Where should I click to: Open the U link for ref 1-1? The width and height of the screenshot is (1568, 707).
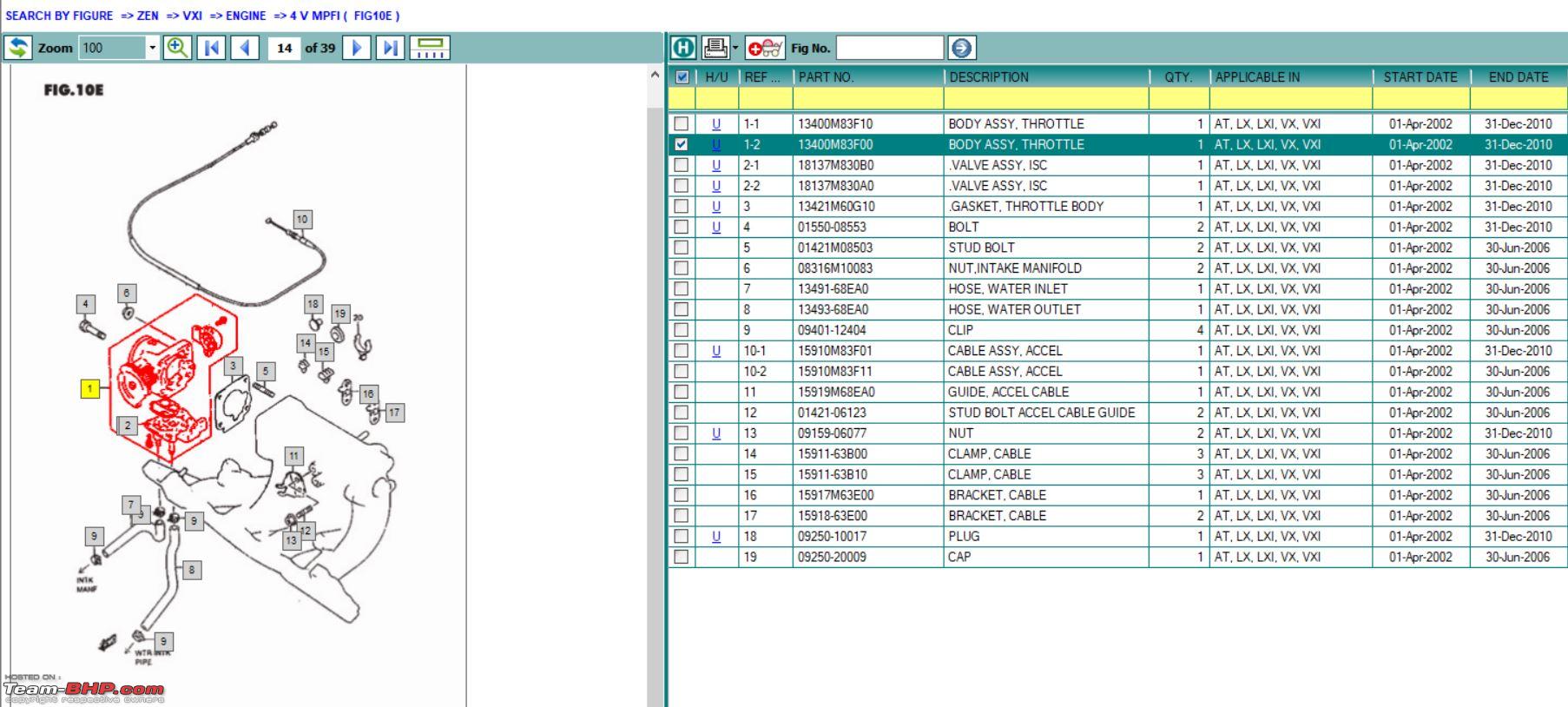tap(716, 123)
